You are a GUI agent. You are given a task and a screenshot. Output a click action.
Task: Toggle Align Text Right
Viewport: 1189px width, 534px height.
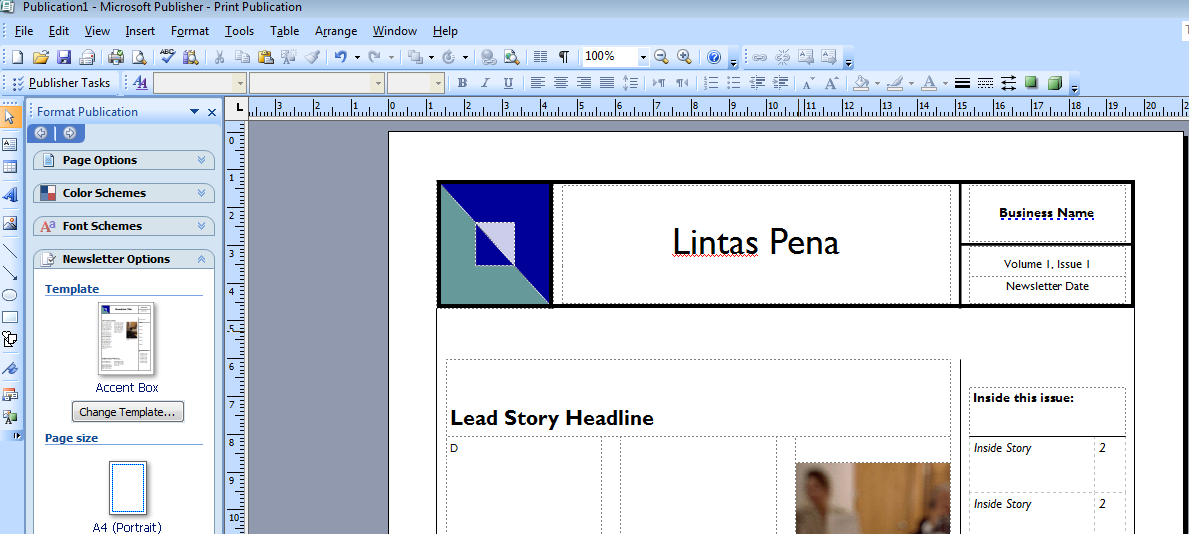pos(584,83)
